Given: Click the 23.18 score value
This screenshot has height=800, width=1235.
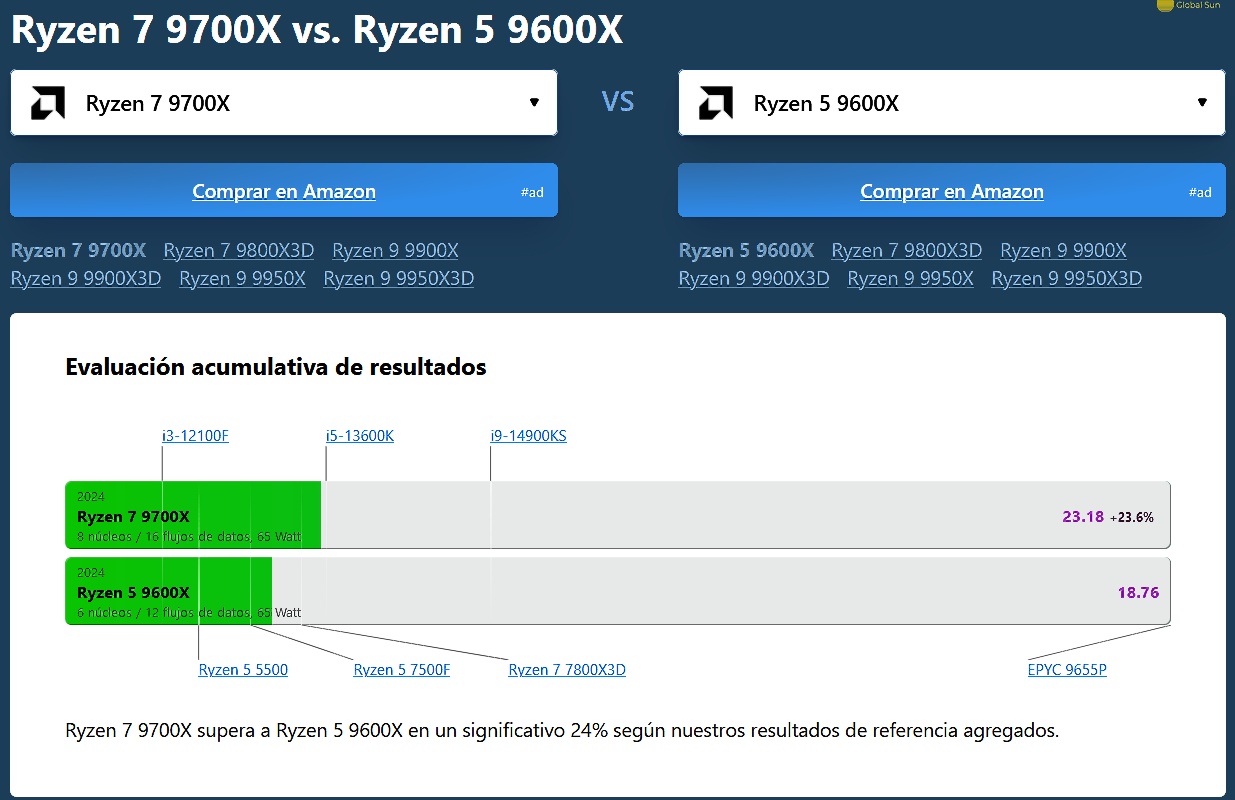Looking at the screenshot, I should [1083, 517].
